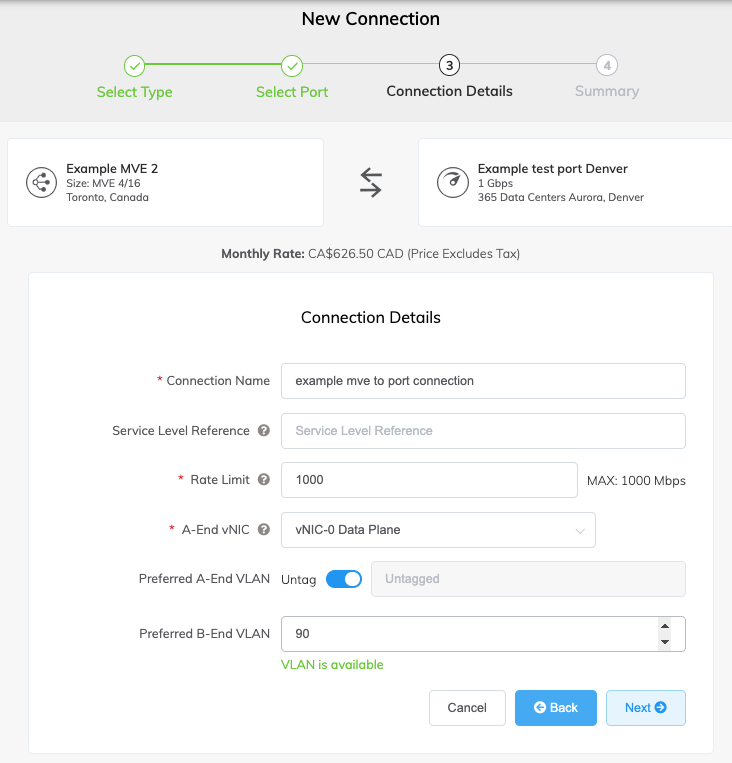Click the Example test port Denver gauge icon
732x763 pixels.
(453, 182)
